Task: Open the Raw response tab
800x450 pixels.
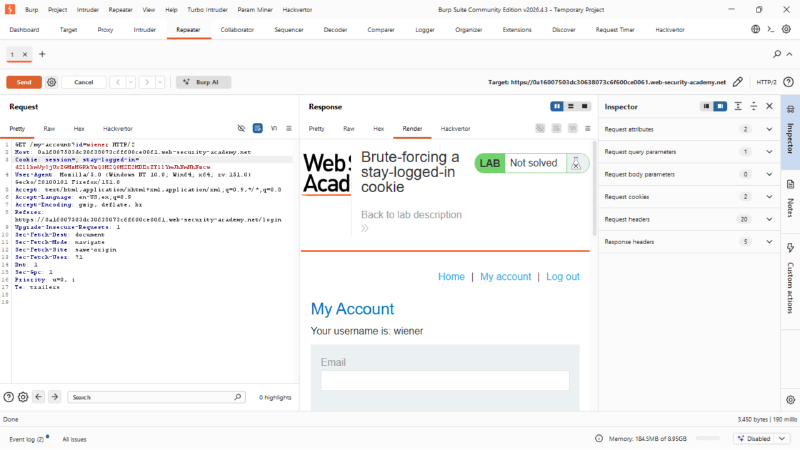Action: click(x=348, y=129)
